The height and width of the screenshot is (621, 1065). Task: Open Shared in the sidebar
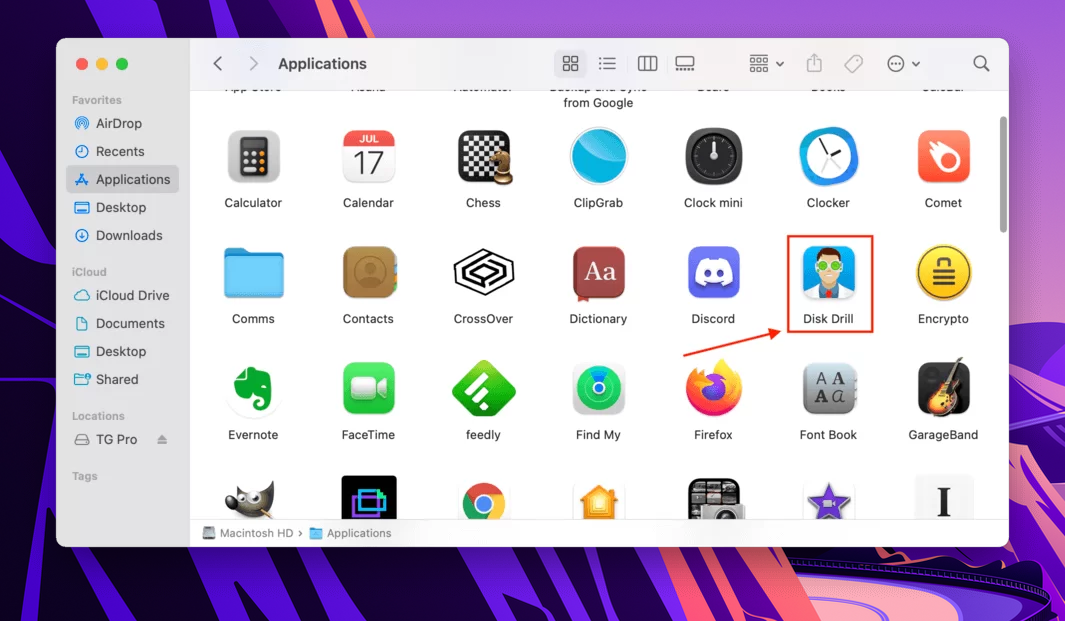122,380
